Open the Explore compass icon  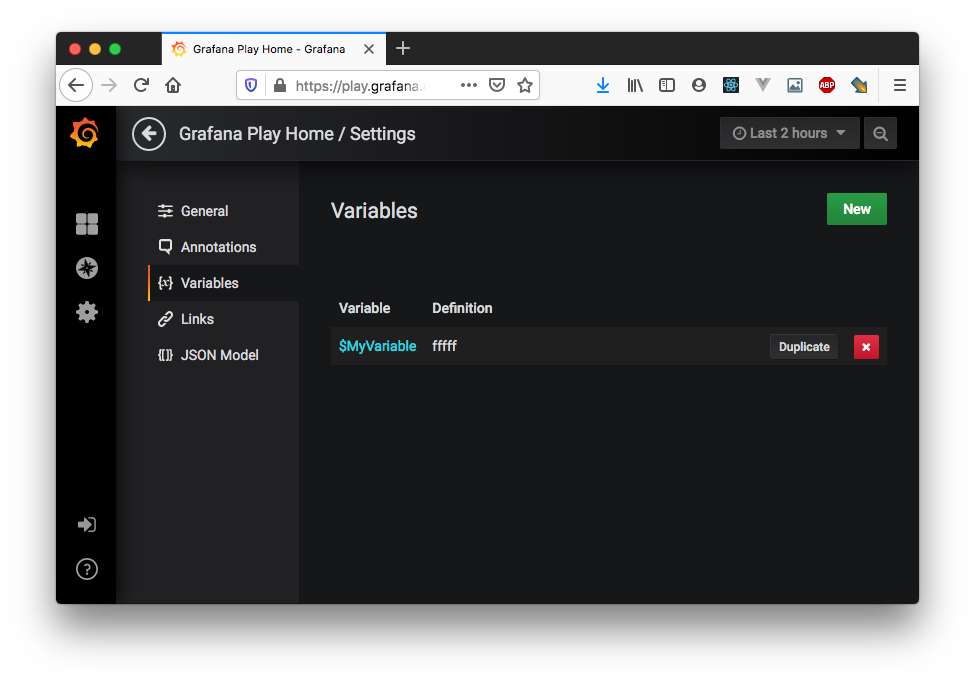tap(86, 268)
